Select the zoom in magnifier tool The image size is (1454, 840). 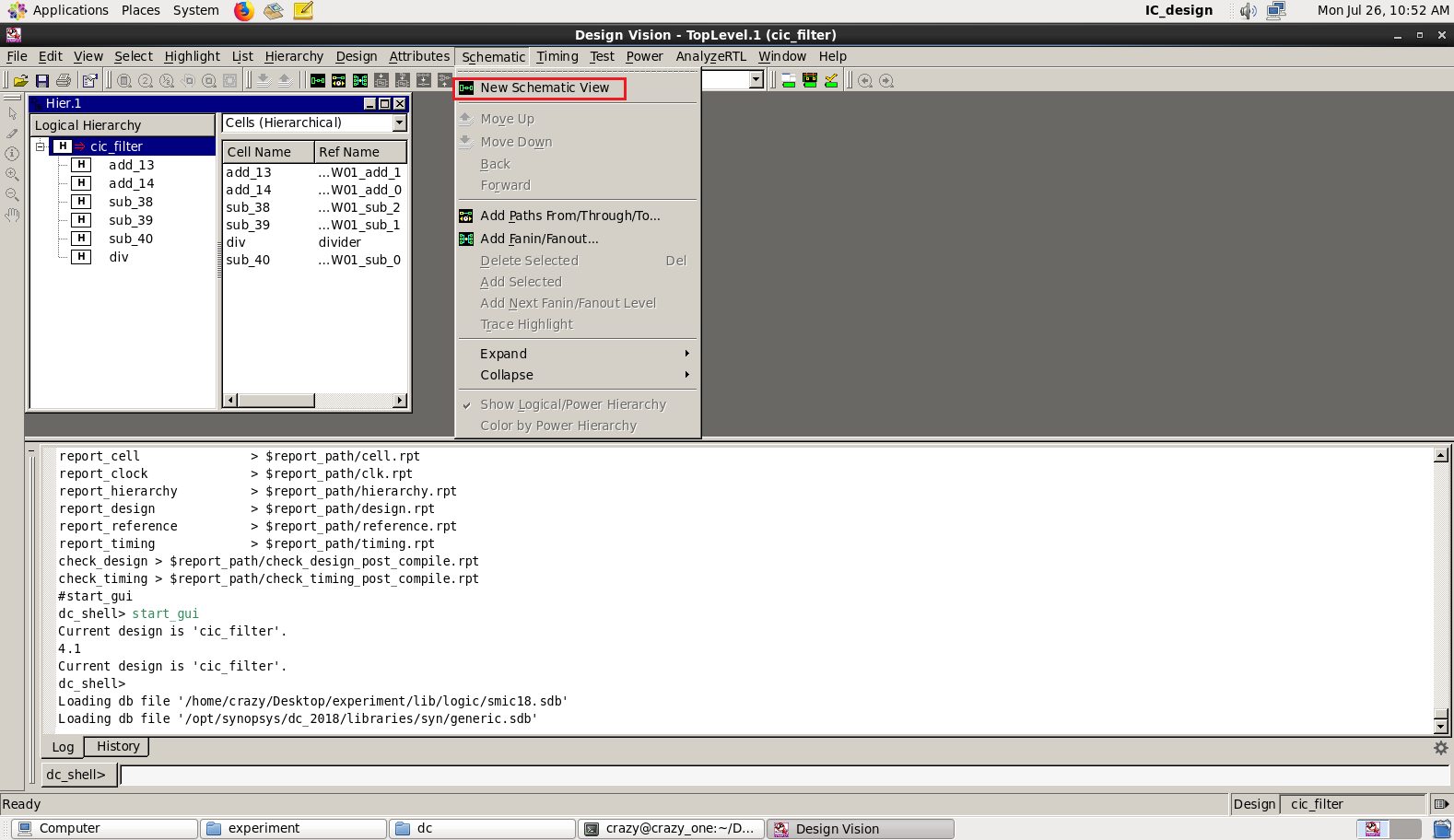tap(12, 174)
